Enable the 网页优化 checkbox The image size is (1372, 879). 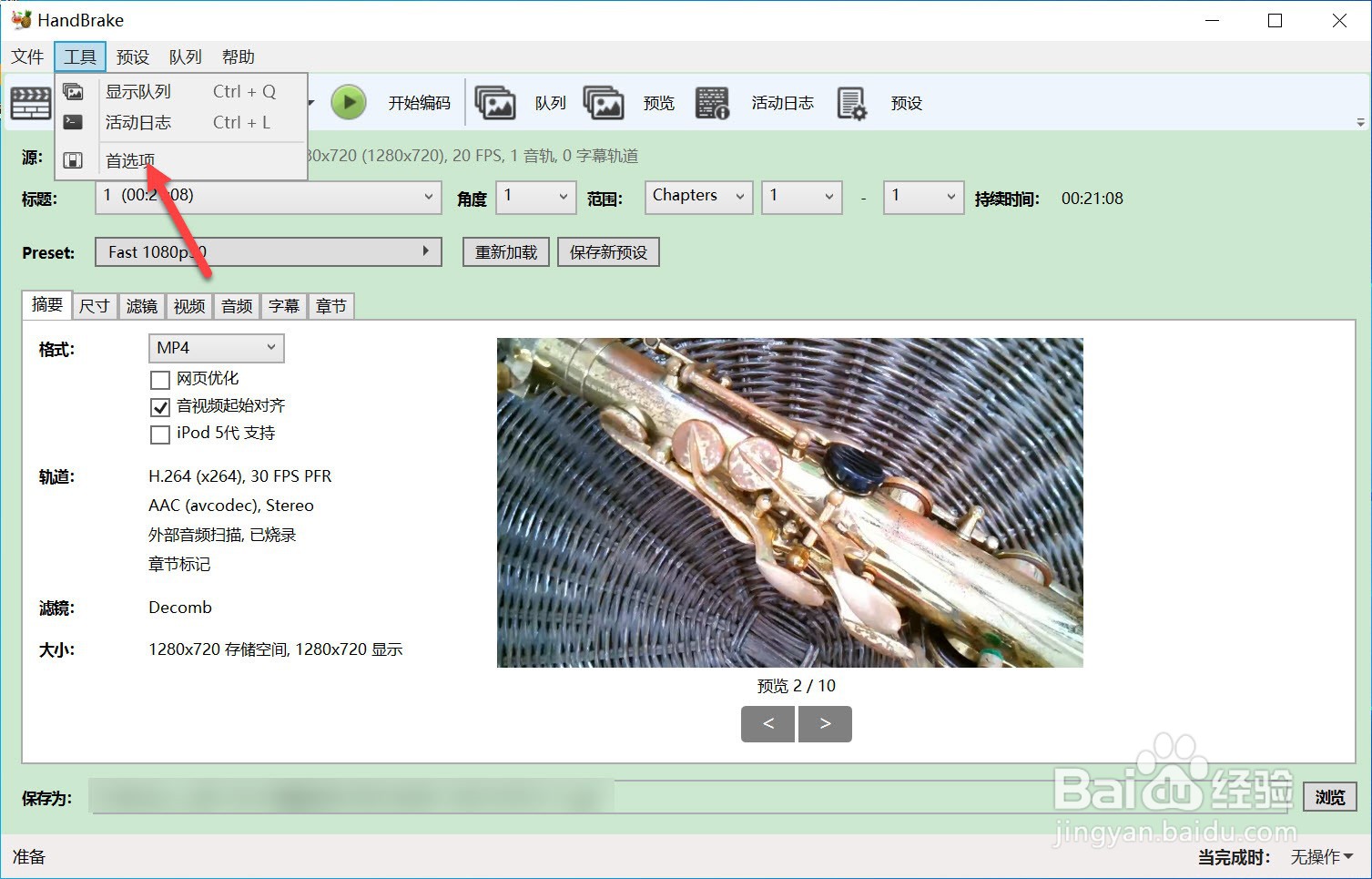tap(160, 379)
